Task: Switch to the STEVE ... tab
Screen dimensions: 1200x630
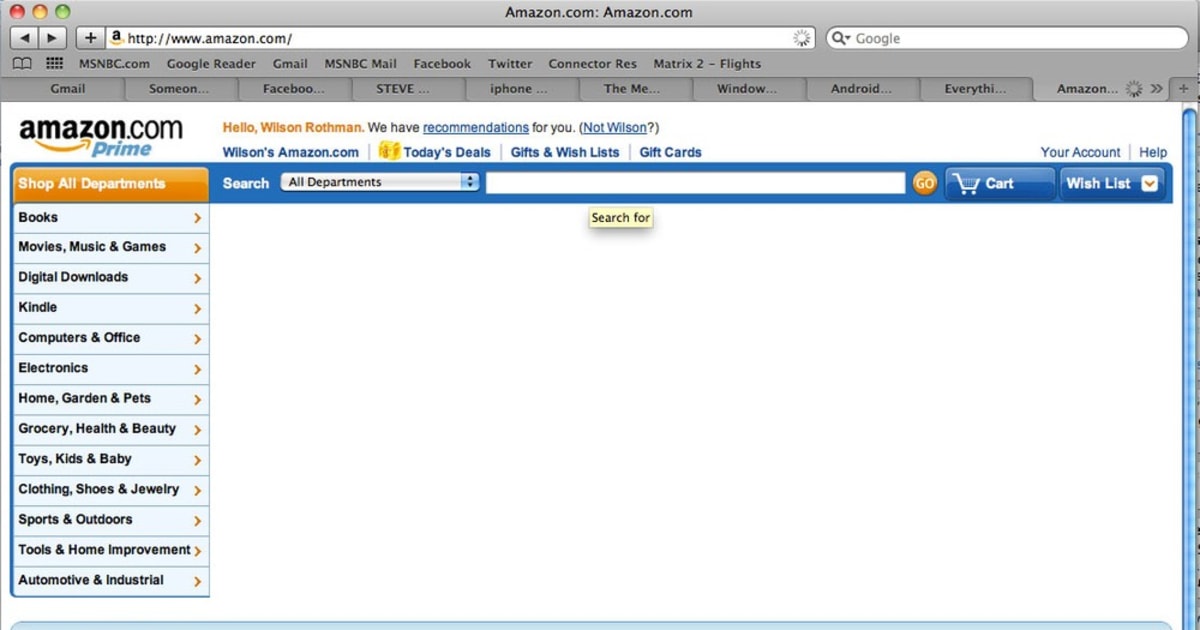Action: tap(408, 88)
